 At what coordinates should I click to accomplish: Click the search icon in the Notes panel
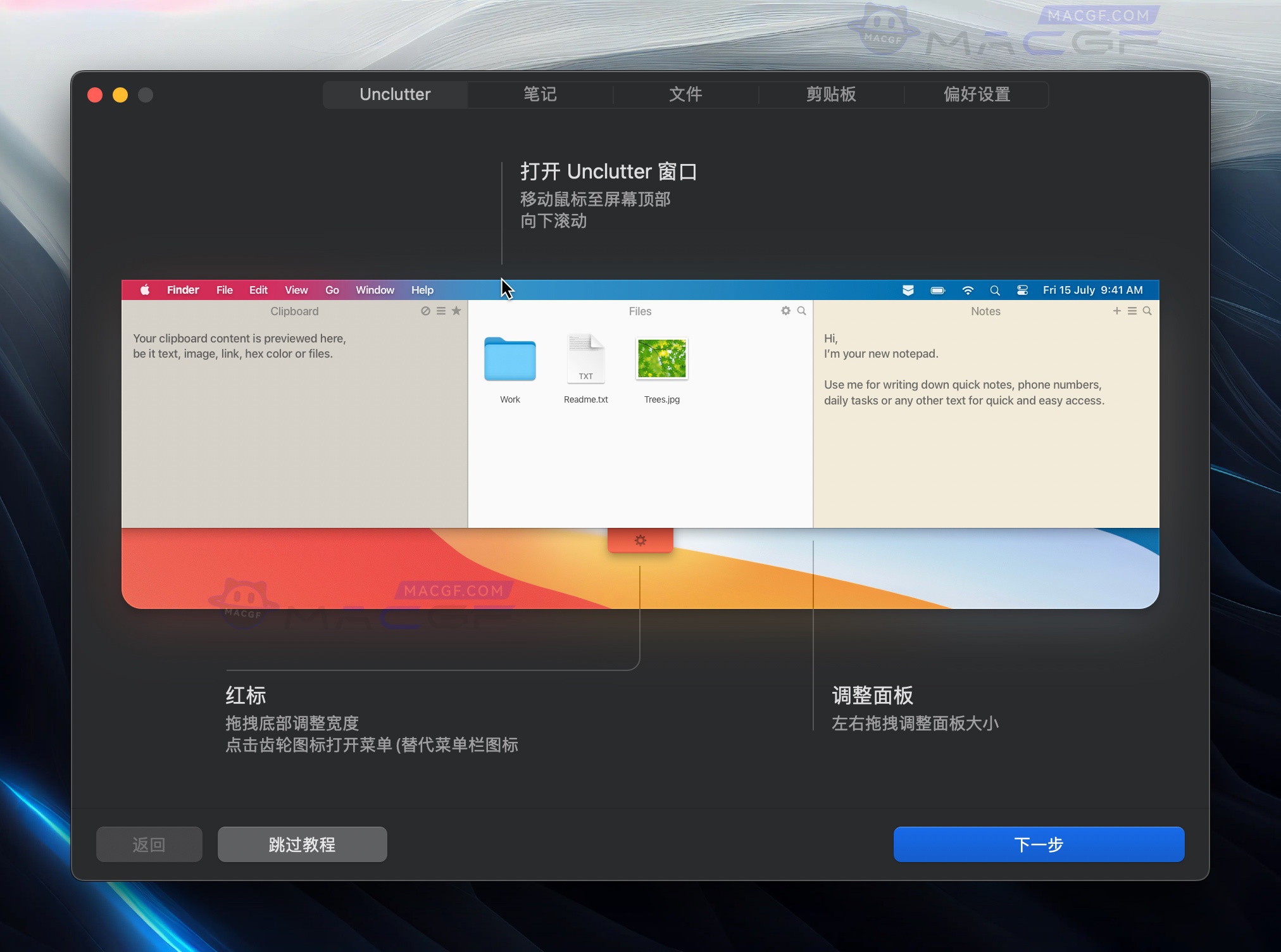(x=1147, y=311)
